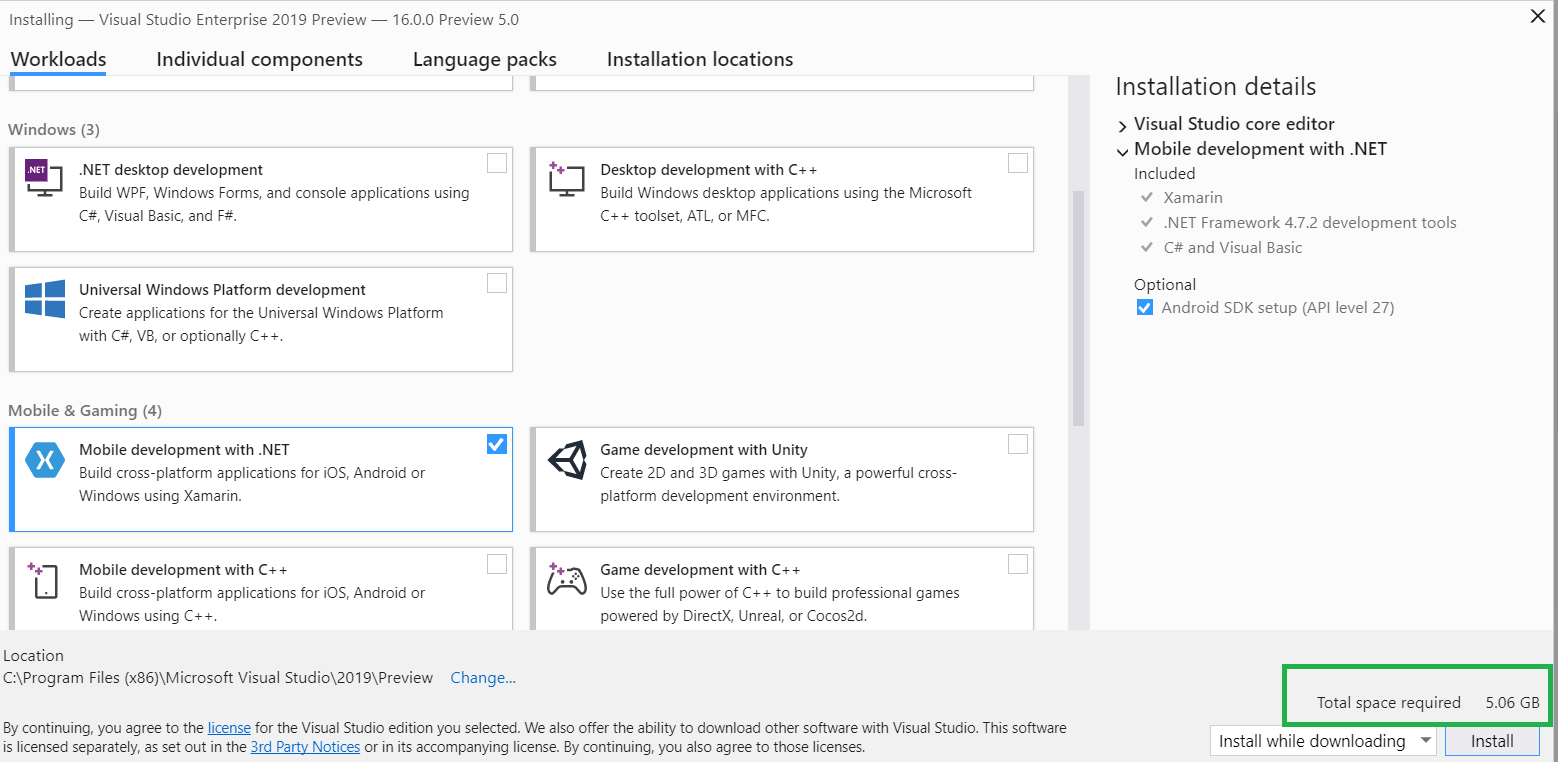Enable the .NET desktop development workload checkbox

click(x=497, y=163)
